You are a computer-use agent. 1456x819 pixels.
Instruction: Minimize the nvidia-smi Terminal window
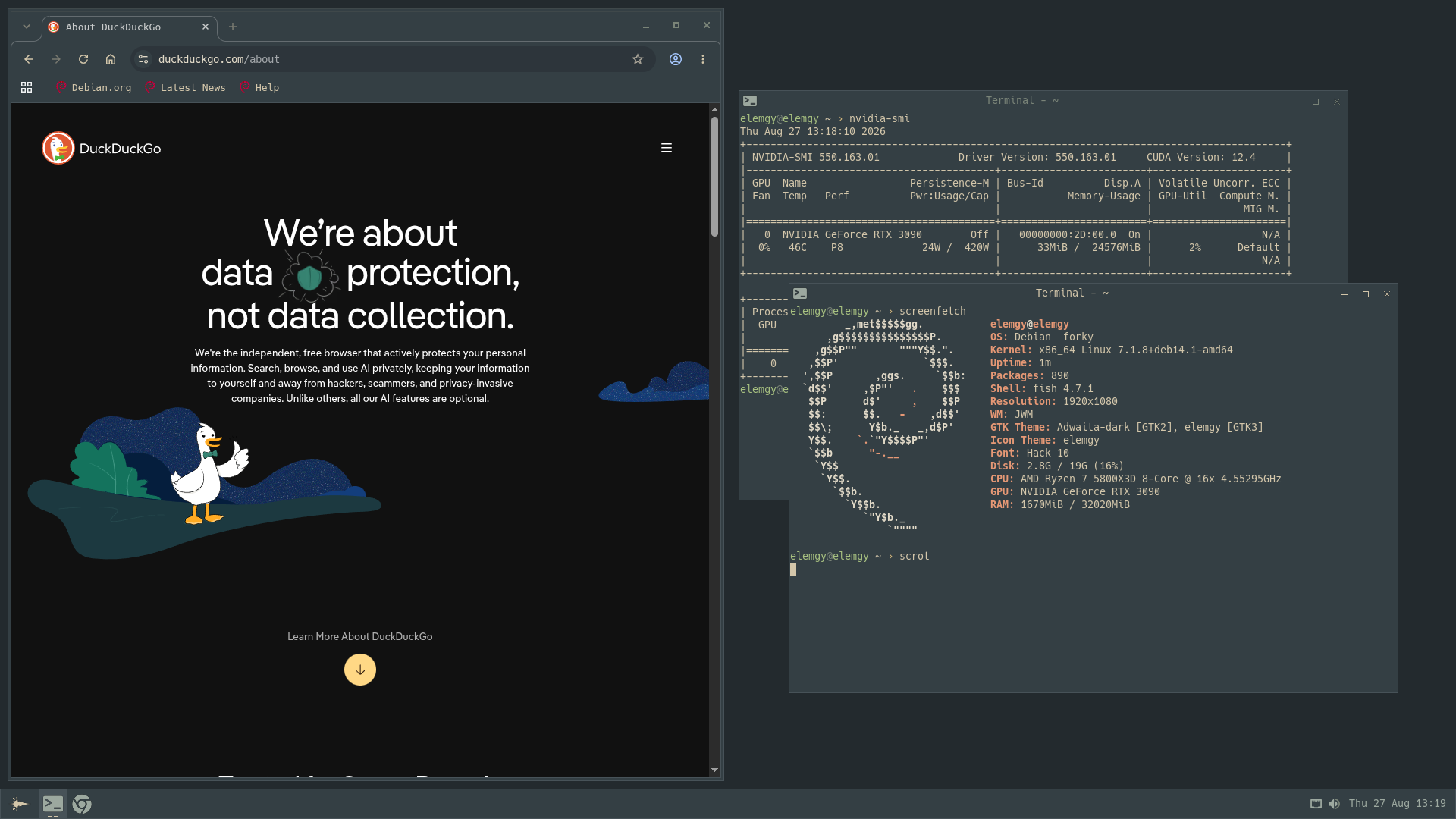tap(1294, 101)
